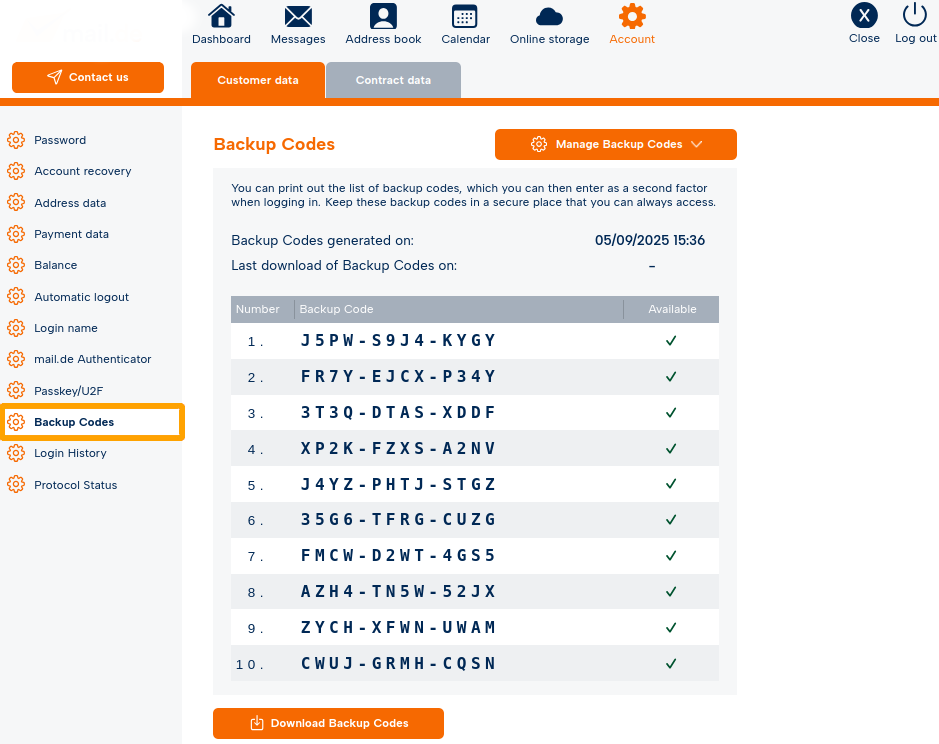Click the gear icon beside Account recovery
This screenshot has height=744, width=939.
pyautogui.click(x=16, y=171)
